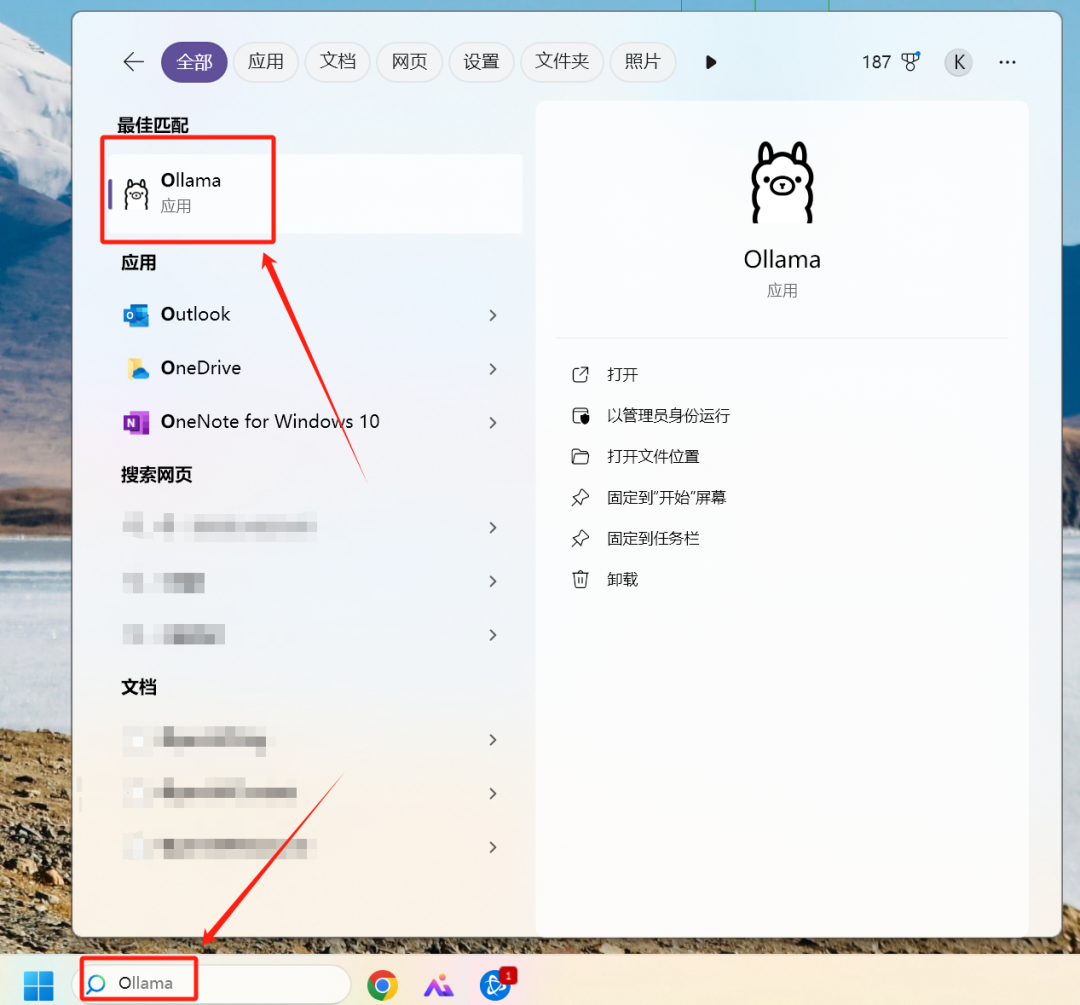Expand the first document result chevron

[492, 740]
